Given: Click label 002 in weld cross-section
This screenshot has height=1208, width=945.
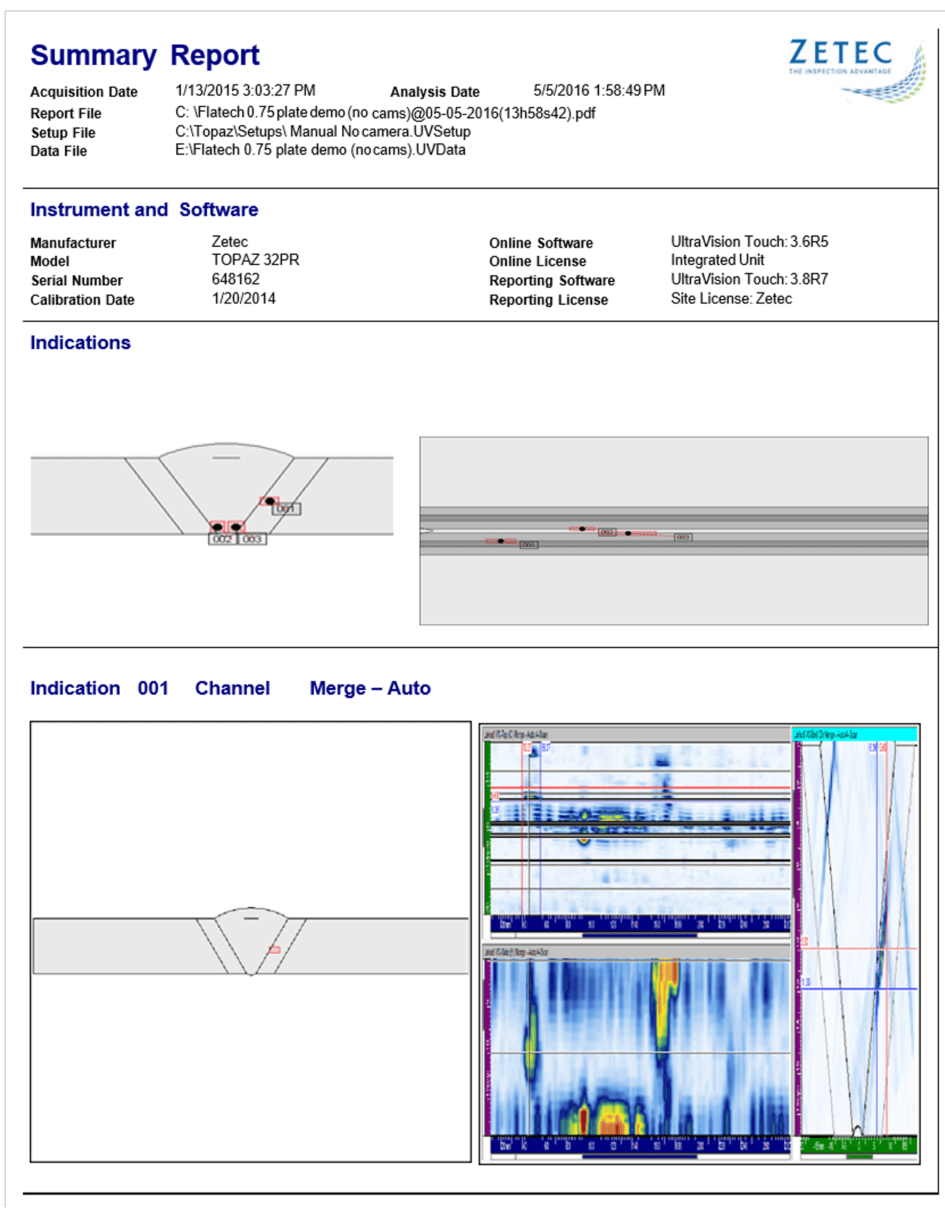Looking at the screenshot, I should [x=222, y=539].
